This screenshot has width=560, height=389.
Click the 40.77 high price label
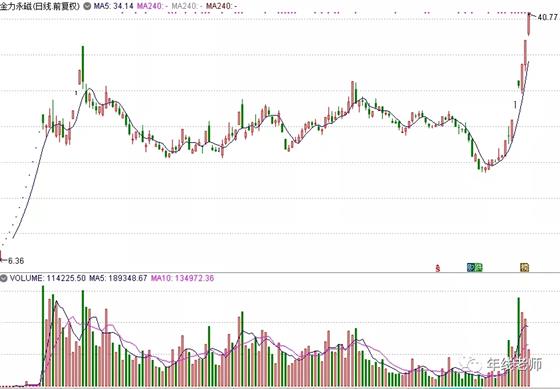coord(548,17)
